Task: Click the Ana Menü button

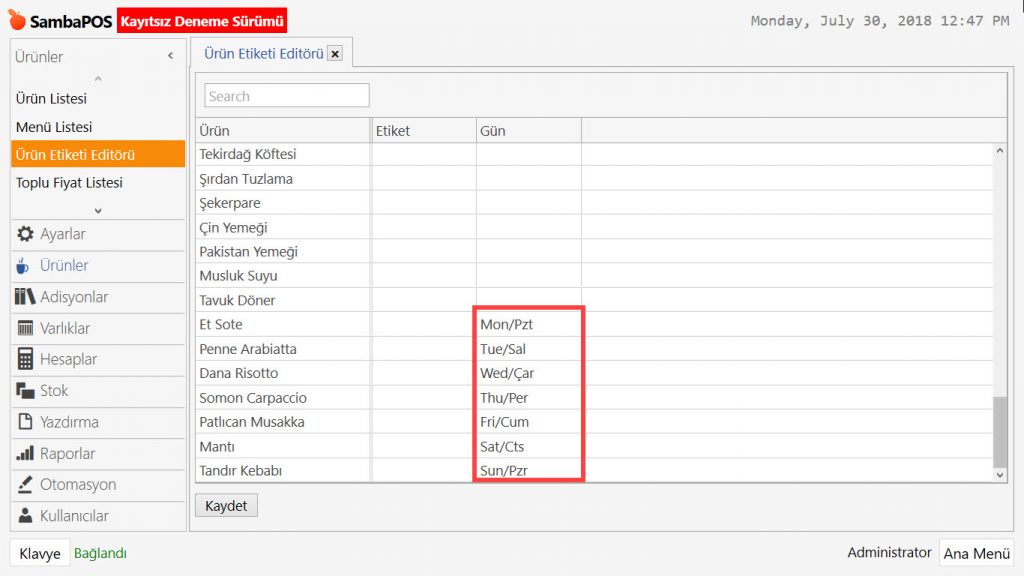Action: tap(976, 553)
